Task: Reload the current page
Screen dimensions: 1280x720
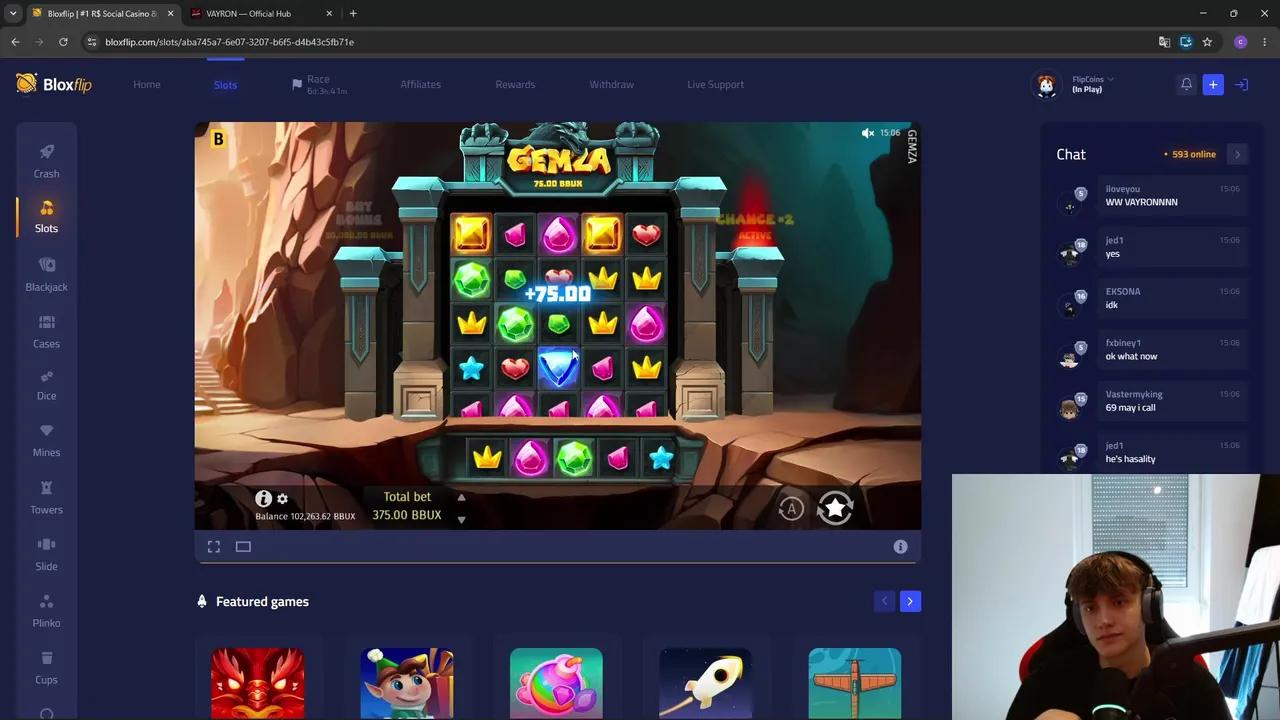Action: click(x=63, y=42)
